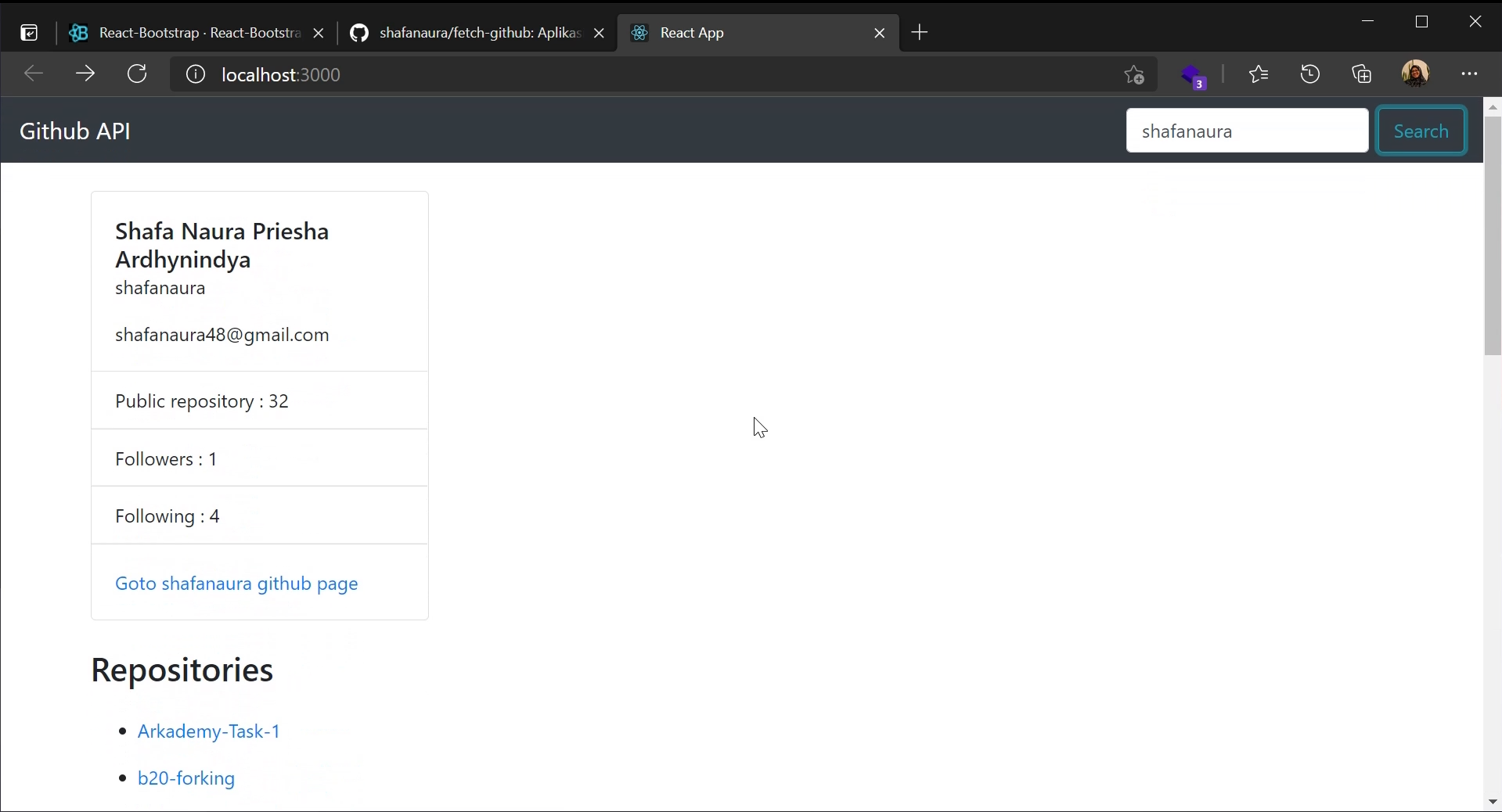Click the Shafa Naura Priesha Ardhynindya name
1502x812 pixels.
[x=222, y=245]
